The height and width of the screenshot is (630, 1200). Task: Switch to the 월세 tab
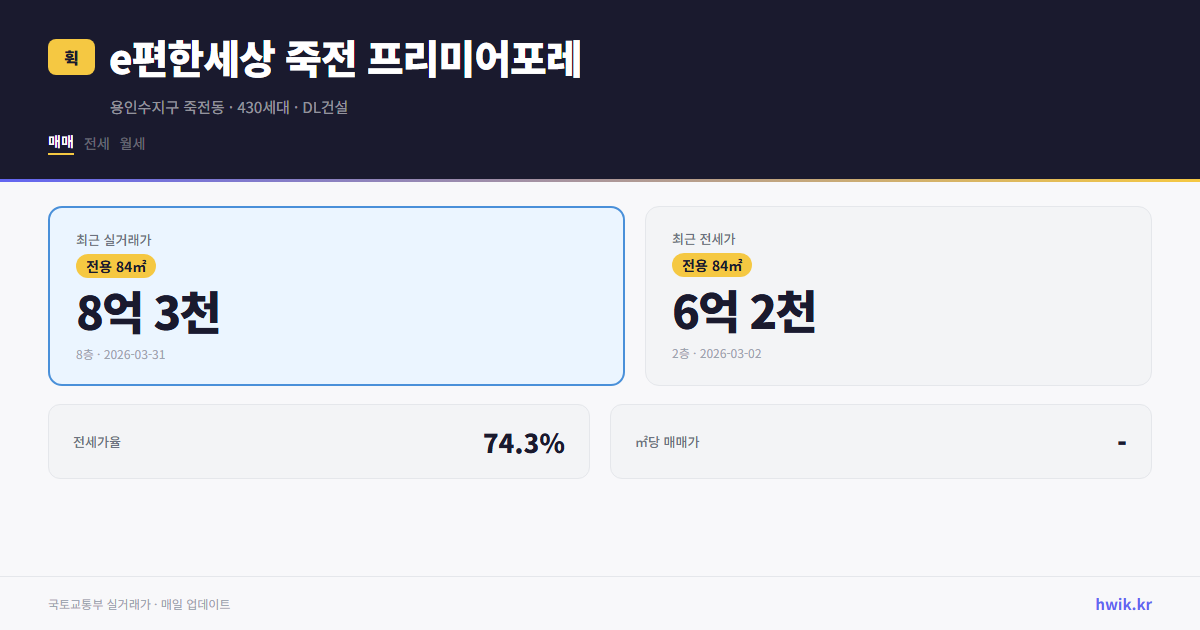pos(131,143)
